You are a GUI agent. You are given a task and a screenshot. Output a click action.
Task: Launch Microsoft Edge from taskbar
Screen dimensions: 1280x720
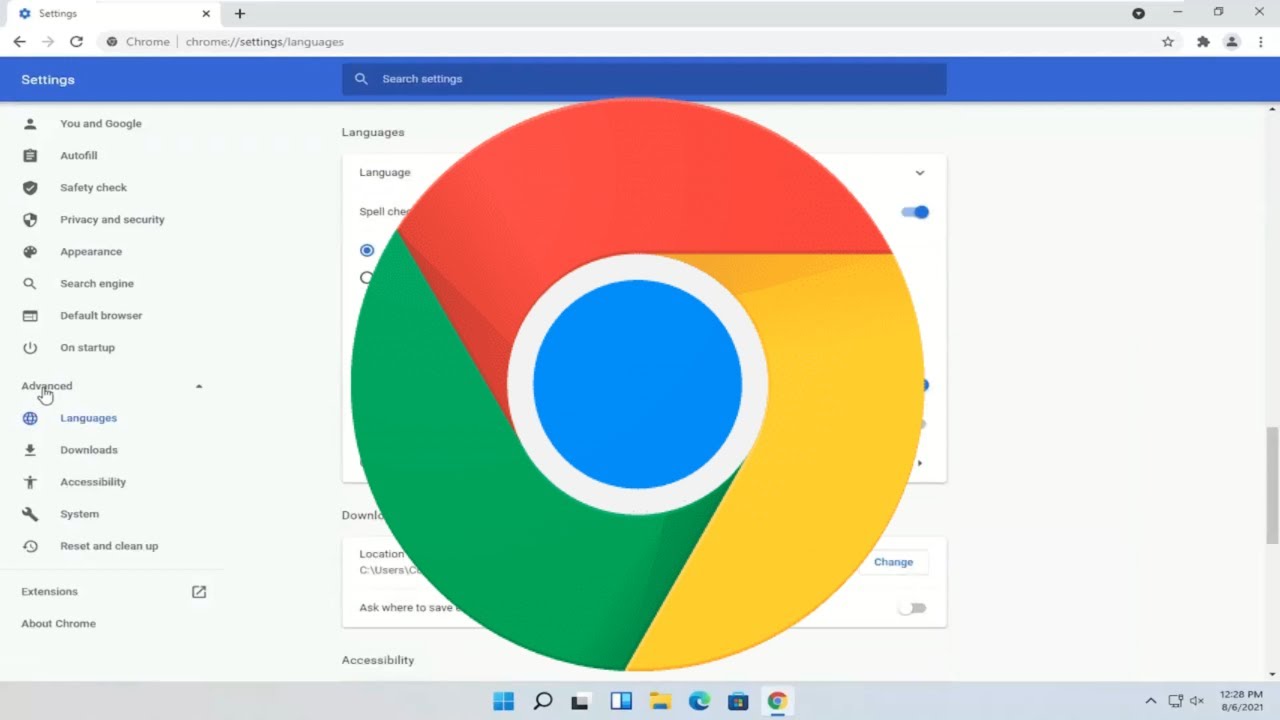(x=699, y=701)
